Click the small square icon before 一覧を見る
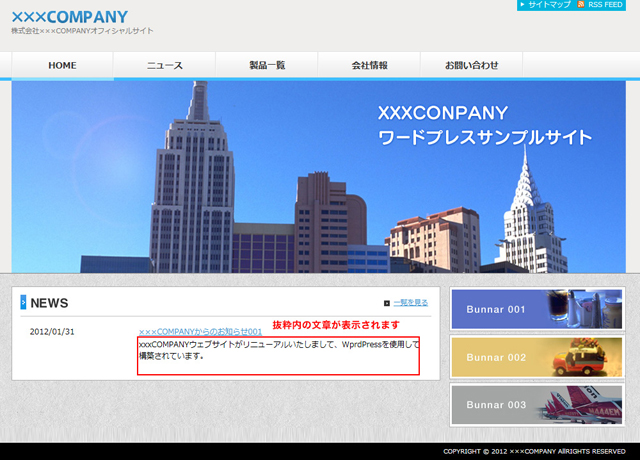The image size is (640, 460). coord(387,303)
